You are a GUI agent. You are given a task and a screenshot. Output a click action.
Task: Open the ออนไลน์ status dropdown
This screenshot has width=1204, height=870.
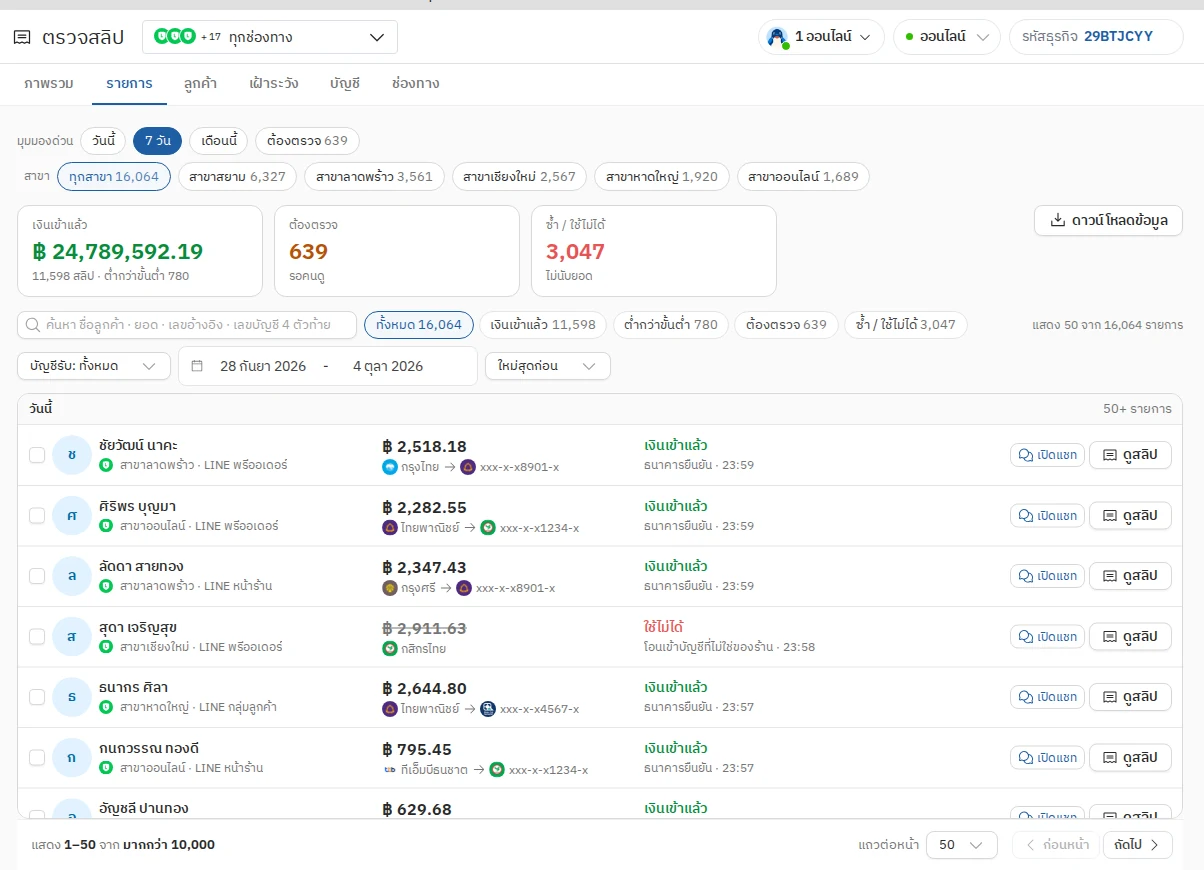947,37
